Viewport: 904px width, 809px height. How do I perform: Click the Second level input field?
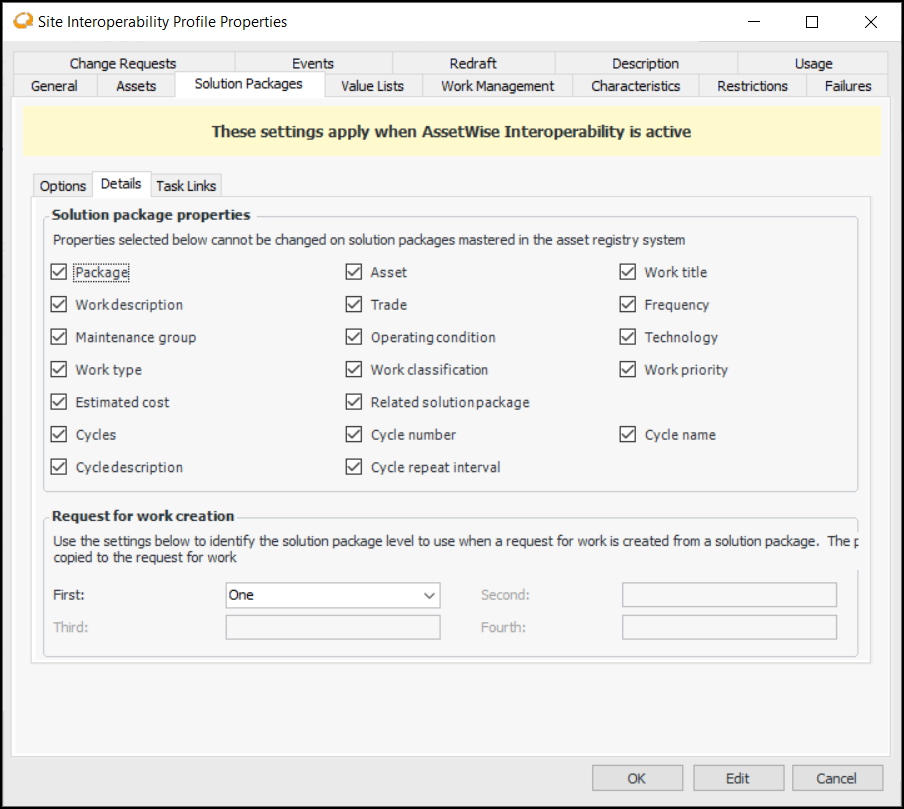729,595
